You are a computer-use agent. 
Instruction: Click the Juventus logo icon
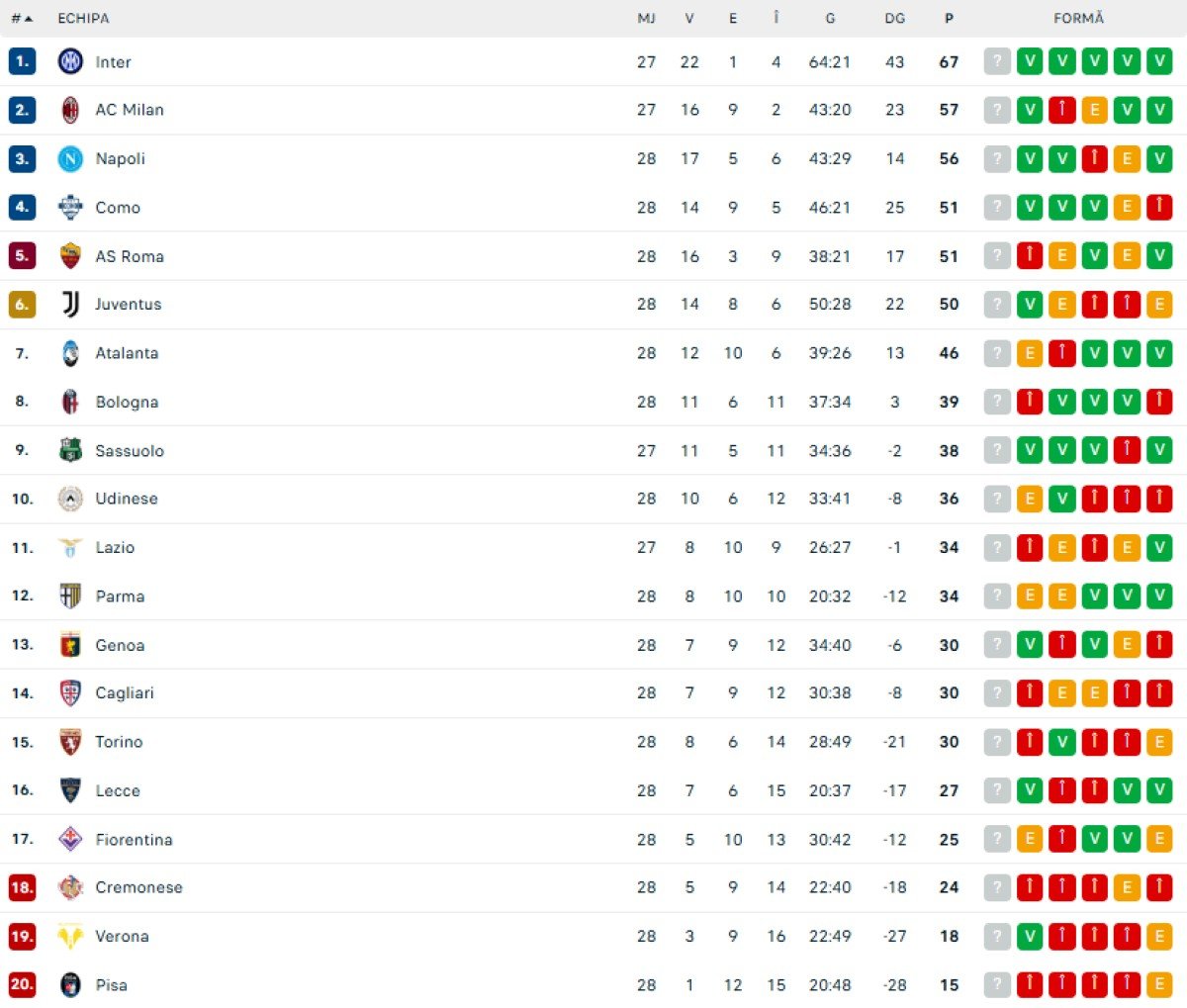click(70, 305)
